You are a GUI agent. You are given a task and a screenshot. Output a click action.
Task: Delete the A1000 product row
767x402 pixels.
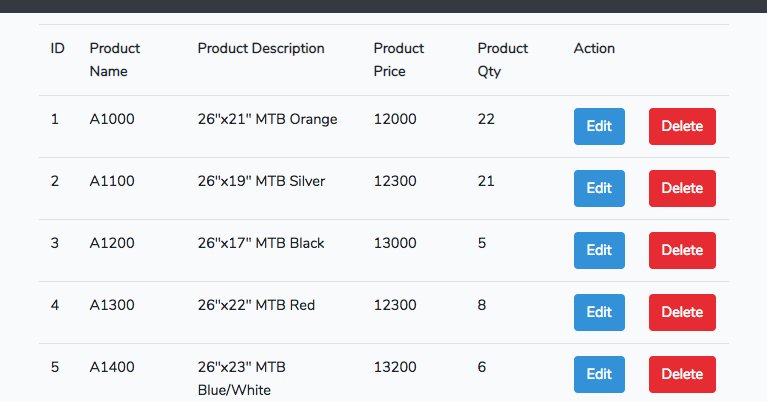(x=682, y=127)
